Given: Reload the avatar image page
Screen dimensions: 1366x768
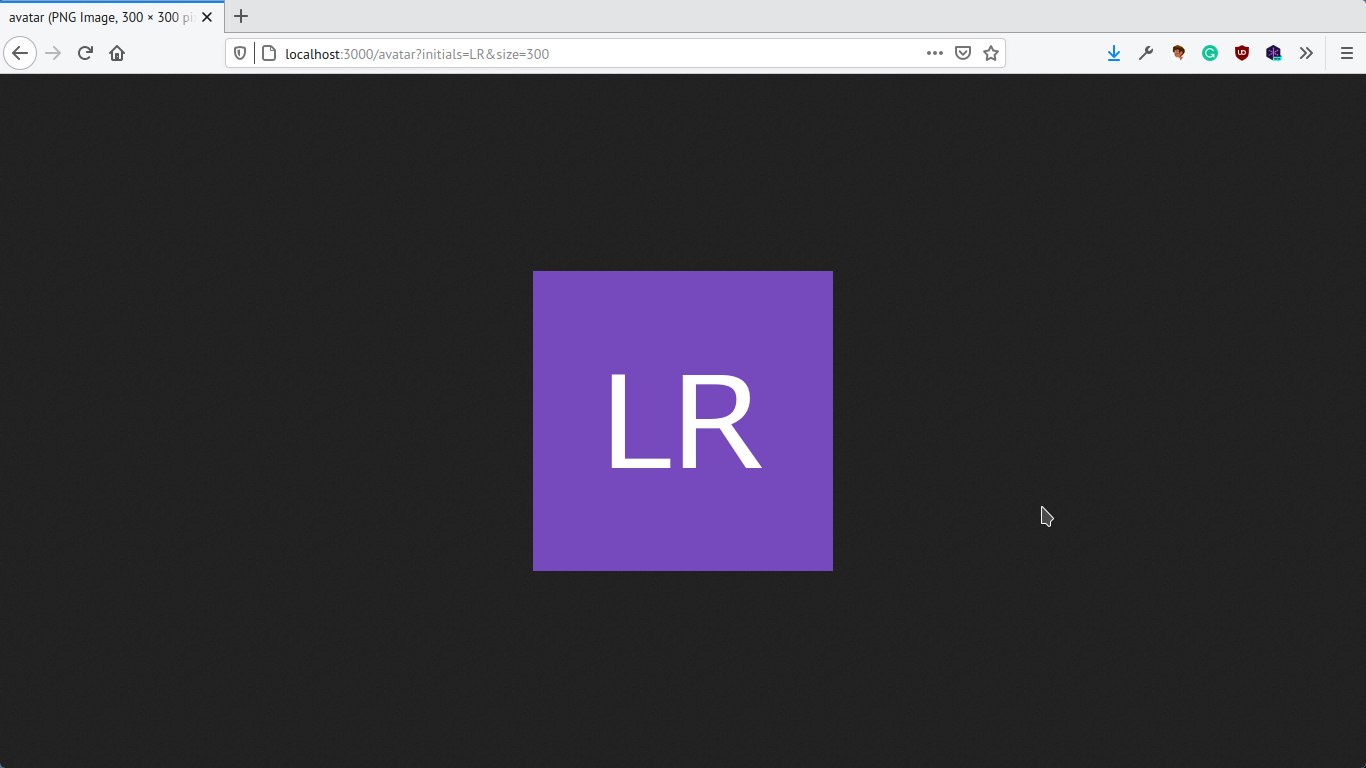Looking at the screenshot, I should coord(84,52).
